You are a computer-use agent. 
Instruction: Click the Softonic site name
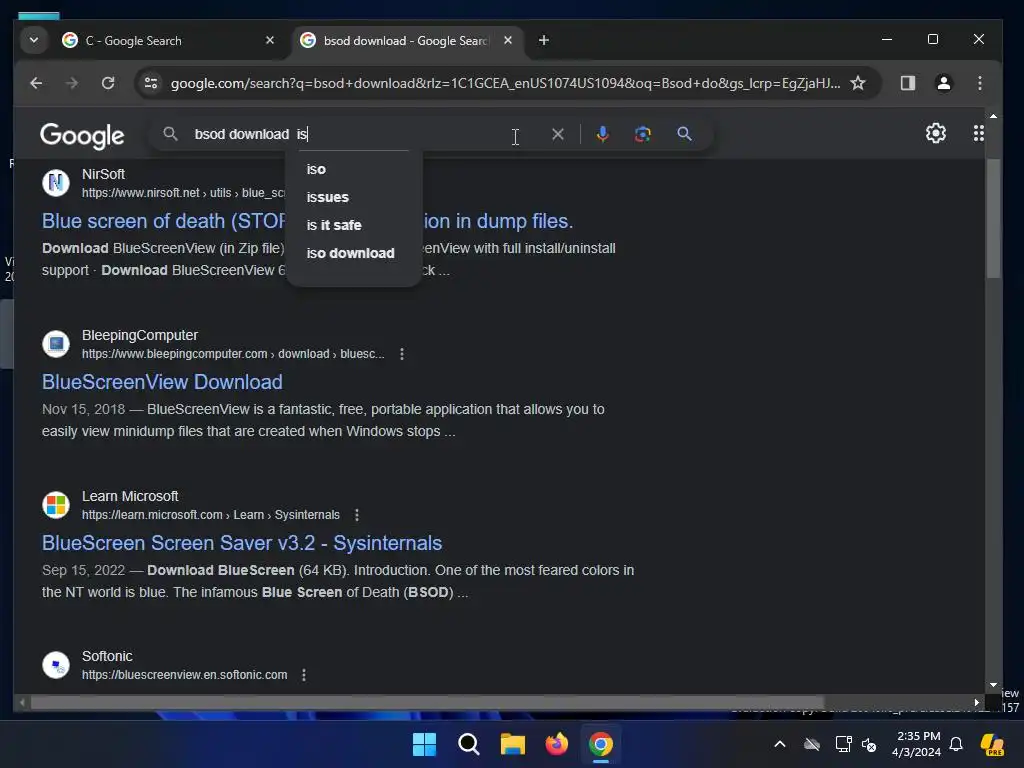point(107,656)
